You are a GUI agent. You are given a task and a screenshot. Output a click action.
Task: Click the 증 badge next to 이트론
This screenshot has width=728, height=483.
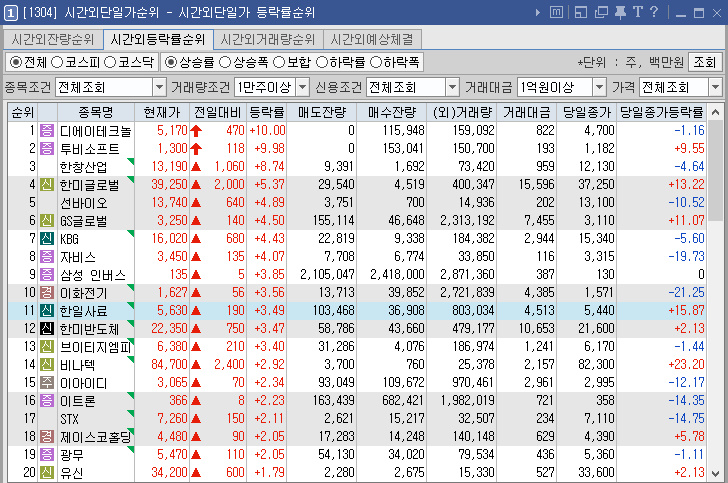coord(46,400)
